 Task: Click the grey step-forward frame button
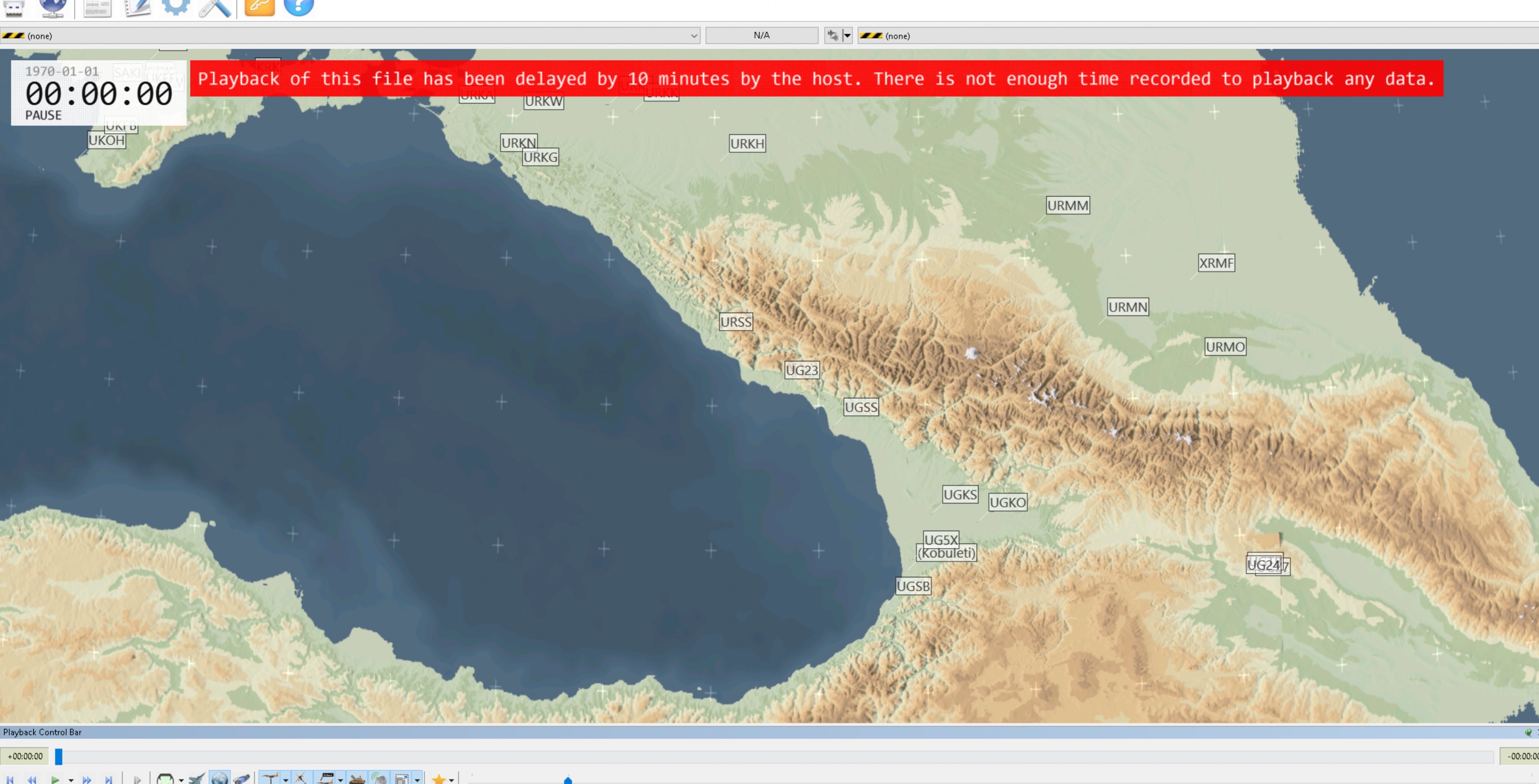pos(137,779)
